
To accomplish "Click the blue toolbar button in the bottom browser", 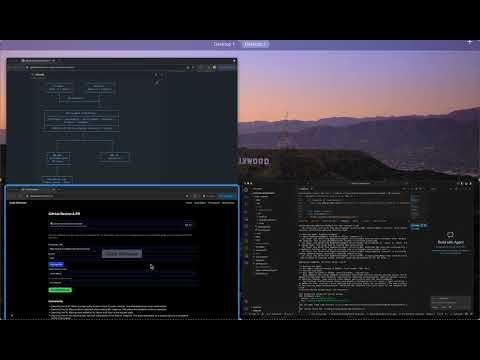I will 226,196.
